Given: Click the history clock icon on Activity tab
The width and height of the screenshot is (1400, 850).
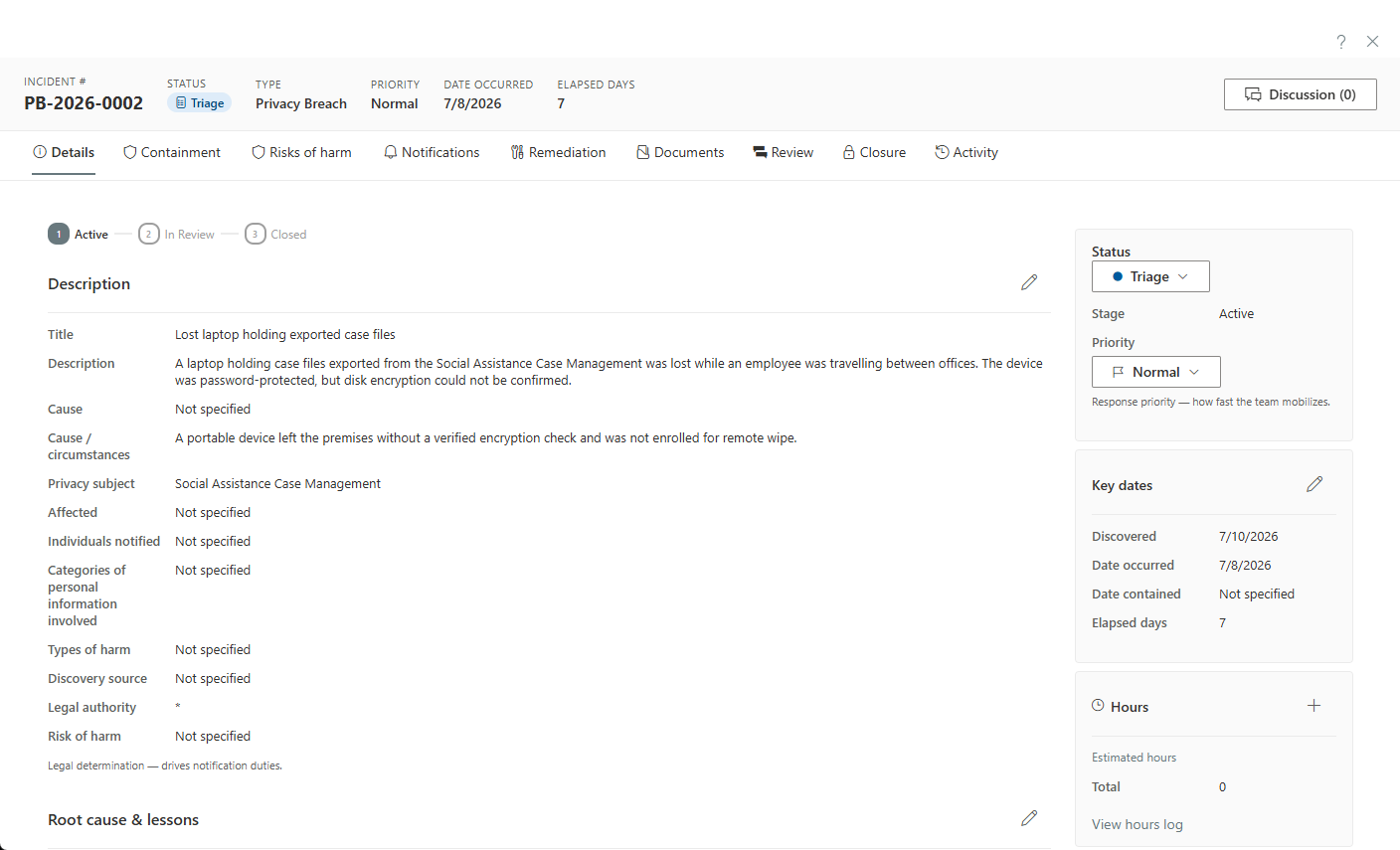Looking at the screenshot, I should 942,152.
